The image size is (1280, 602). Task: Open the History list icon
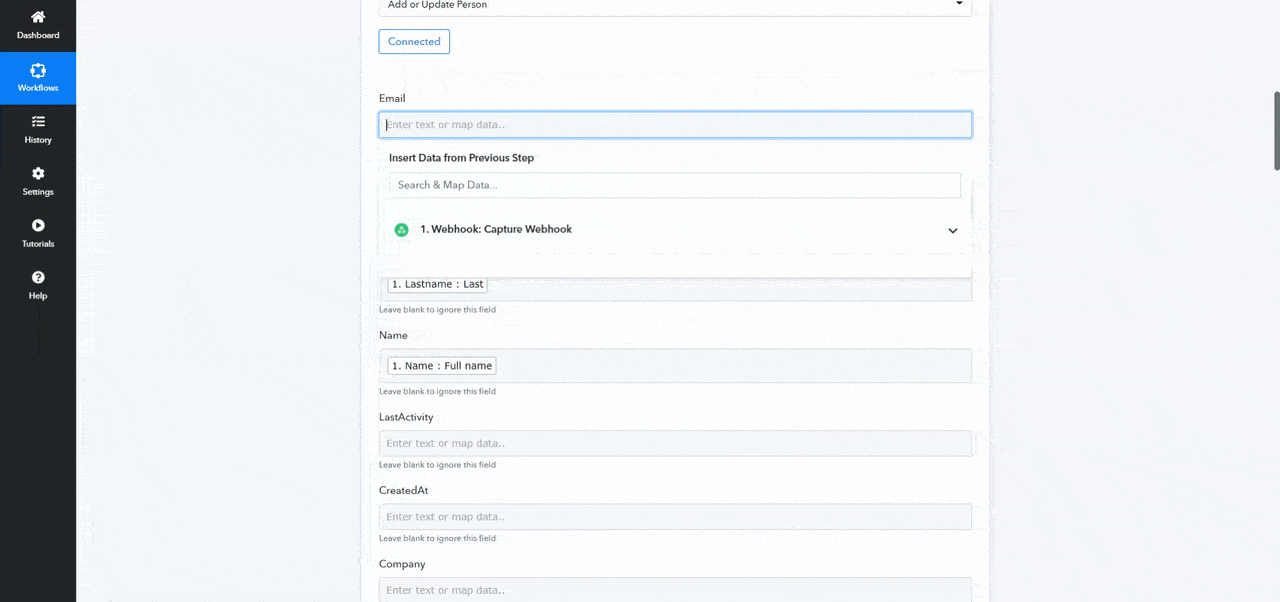[38, 121]
